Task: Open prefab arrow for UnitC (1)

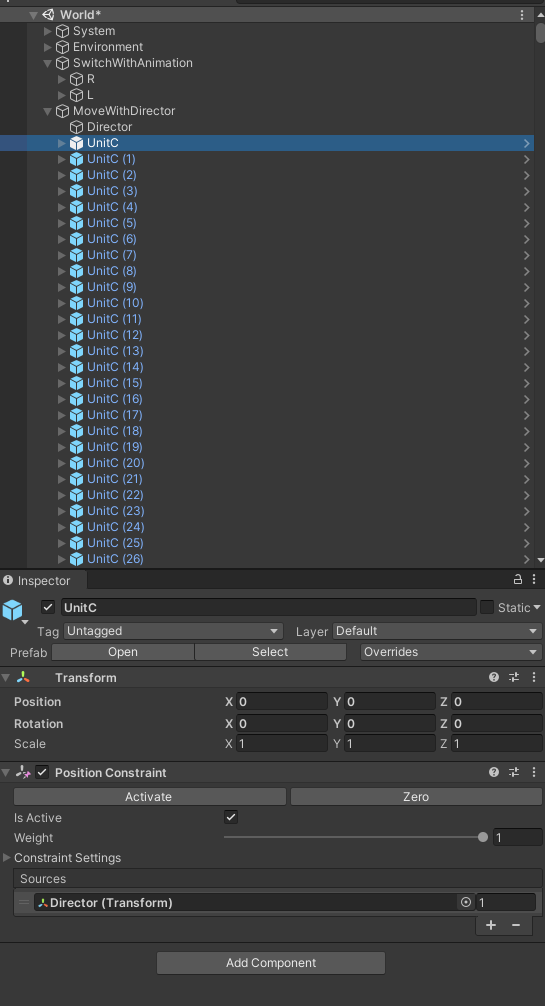Action: click(526, 159)
